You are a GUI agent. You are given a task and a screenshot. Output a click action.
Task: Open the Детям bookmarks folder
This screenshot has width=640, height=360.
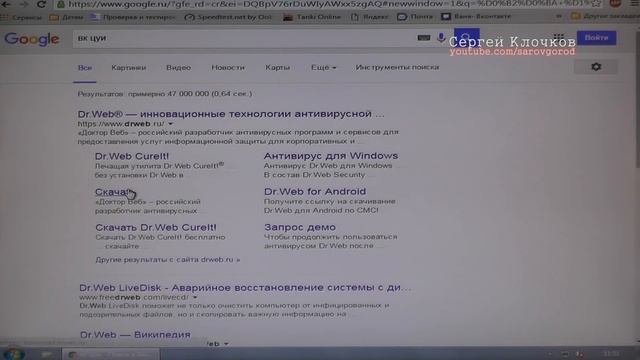click(66, 18)
